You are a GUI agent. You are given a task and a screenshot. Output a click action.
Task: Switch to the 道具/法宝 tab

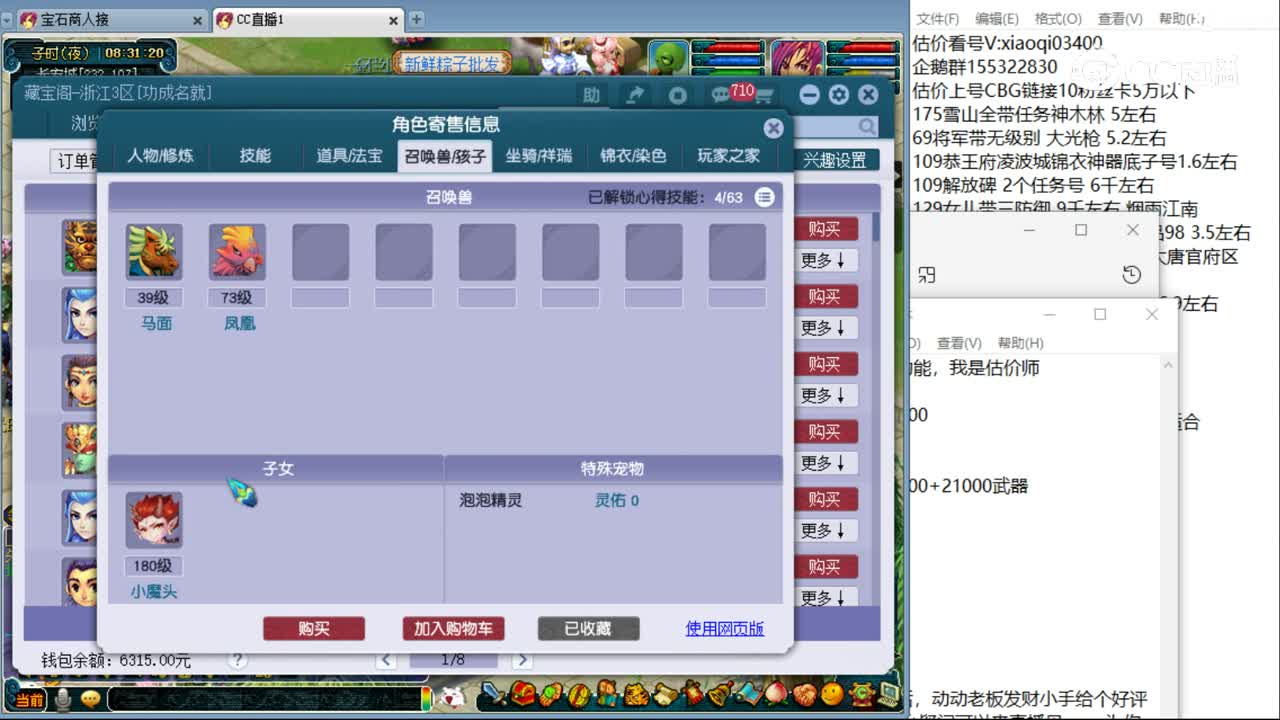[350, 156]
